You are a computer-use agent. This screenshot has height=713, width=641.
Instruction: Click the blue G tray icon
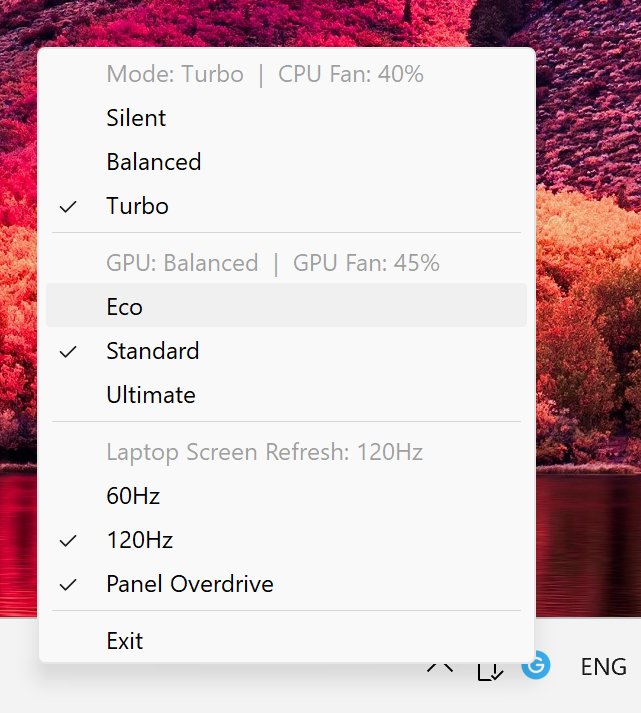click(536, 666)
